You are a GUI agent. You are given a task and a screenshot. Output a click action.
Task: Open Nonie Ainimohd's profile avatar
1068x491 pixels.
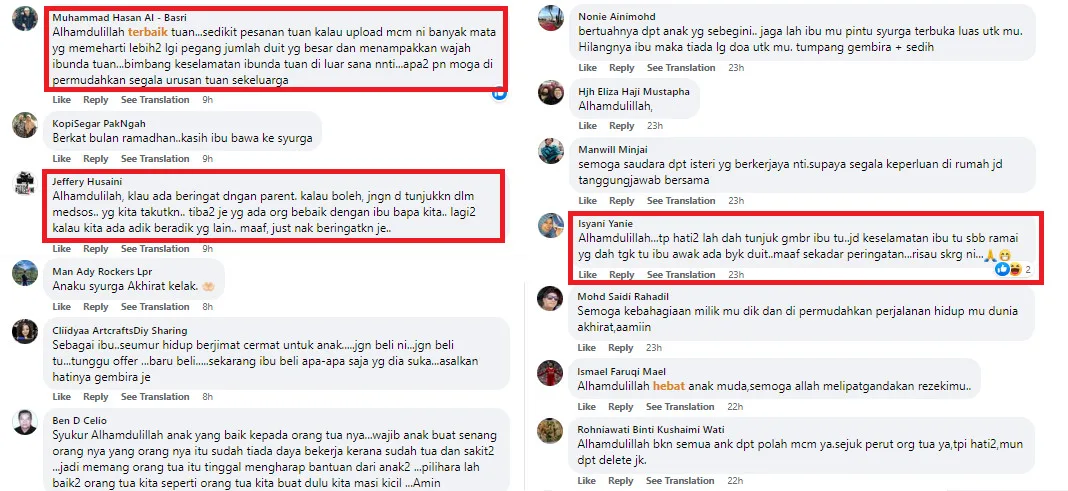point(550,18)
